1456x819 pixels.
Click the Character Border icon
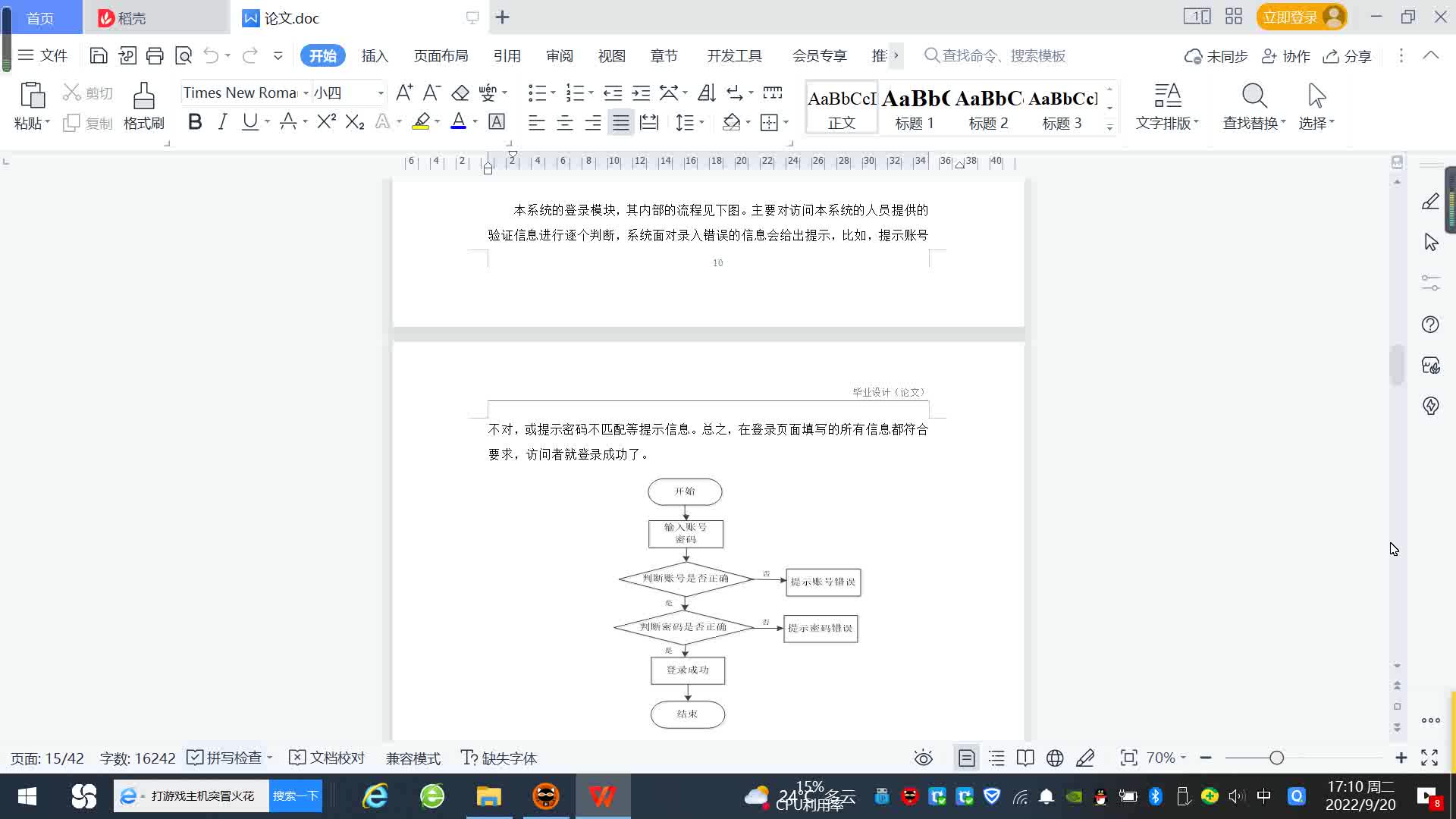click(x=497, y=121)
